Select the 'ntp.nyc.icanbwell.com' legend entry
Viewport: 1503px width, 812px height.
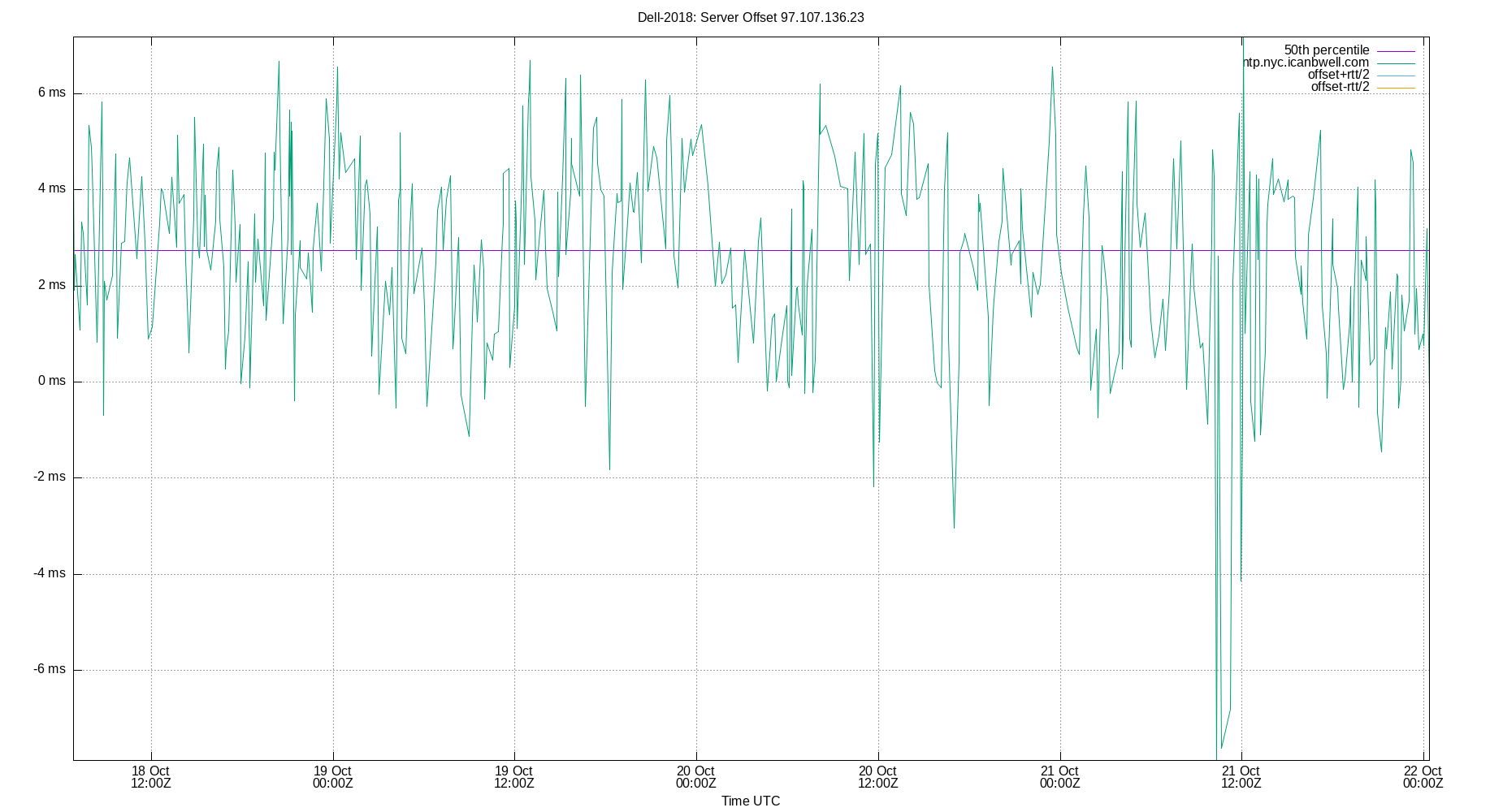[x=1306, y=63]
